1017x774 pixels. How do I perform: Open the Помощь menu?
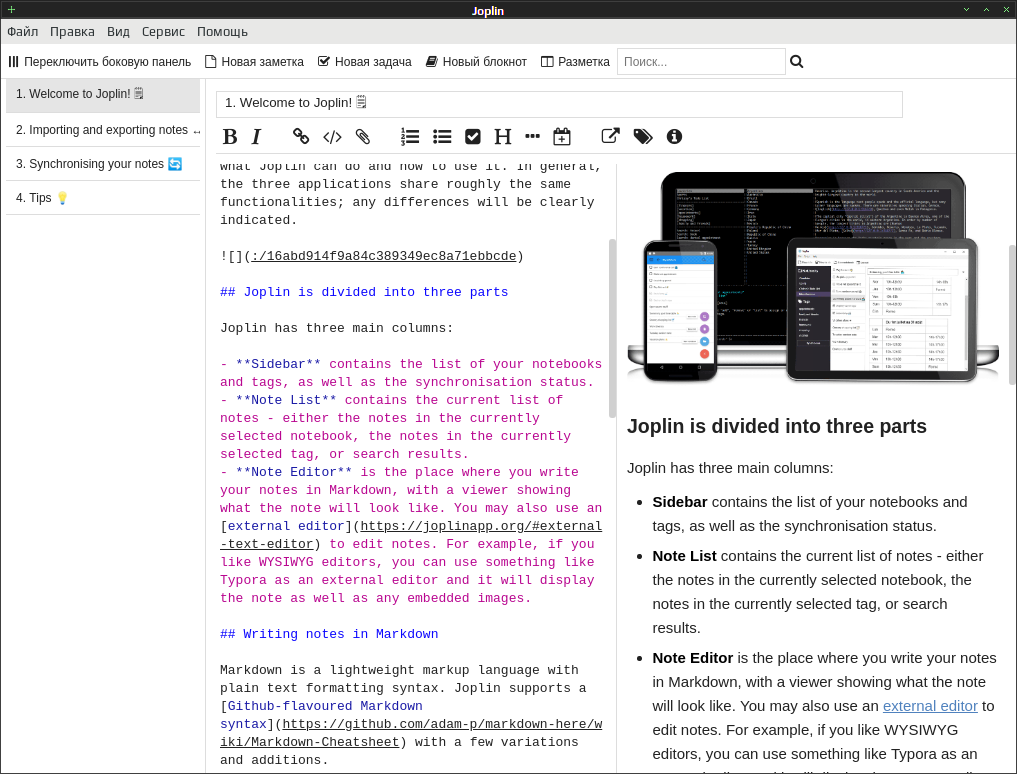[222, 32]
